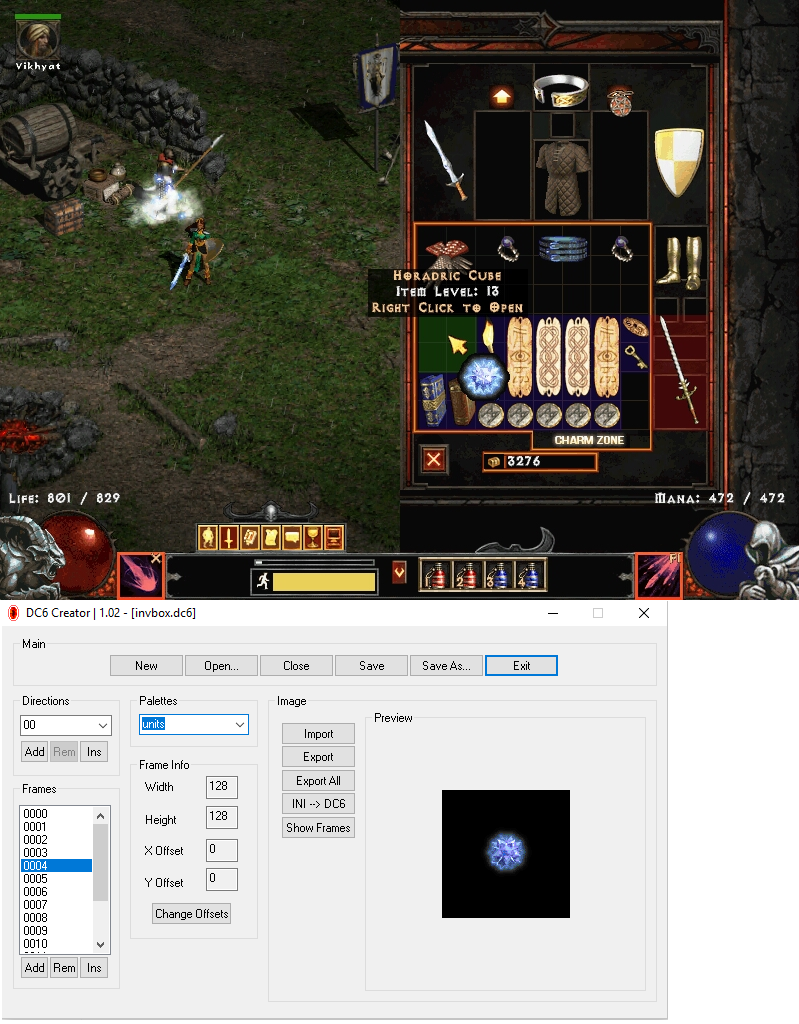Pick up the brown oval charm above key
The width and height of the screenshot is (799, 1024).
click(635, 327)
